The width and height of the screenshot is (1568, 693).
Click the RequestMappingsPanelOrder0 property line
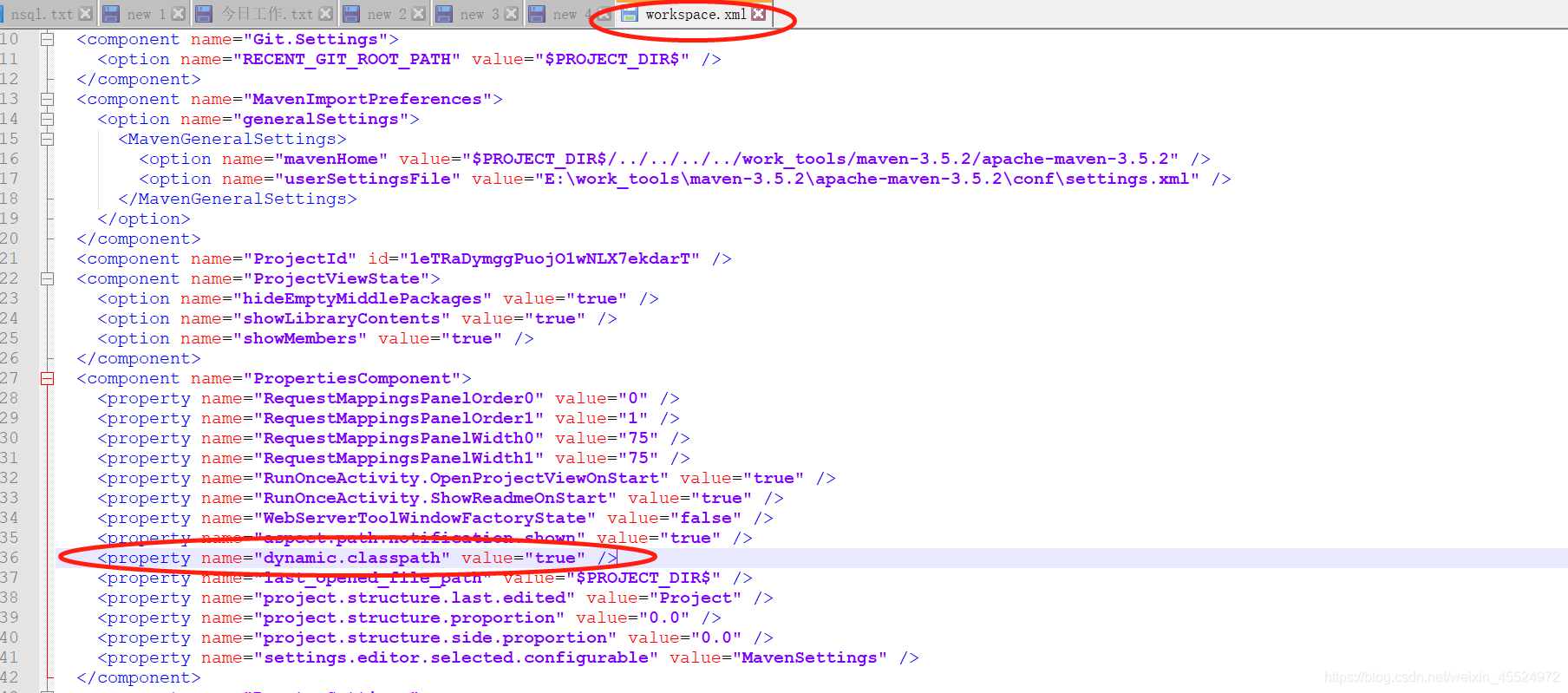coord(389,398)
